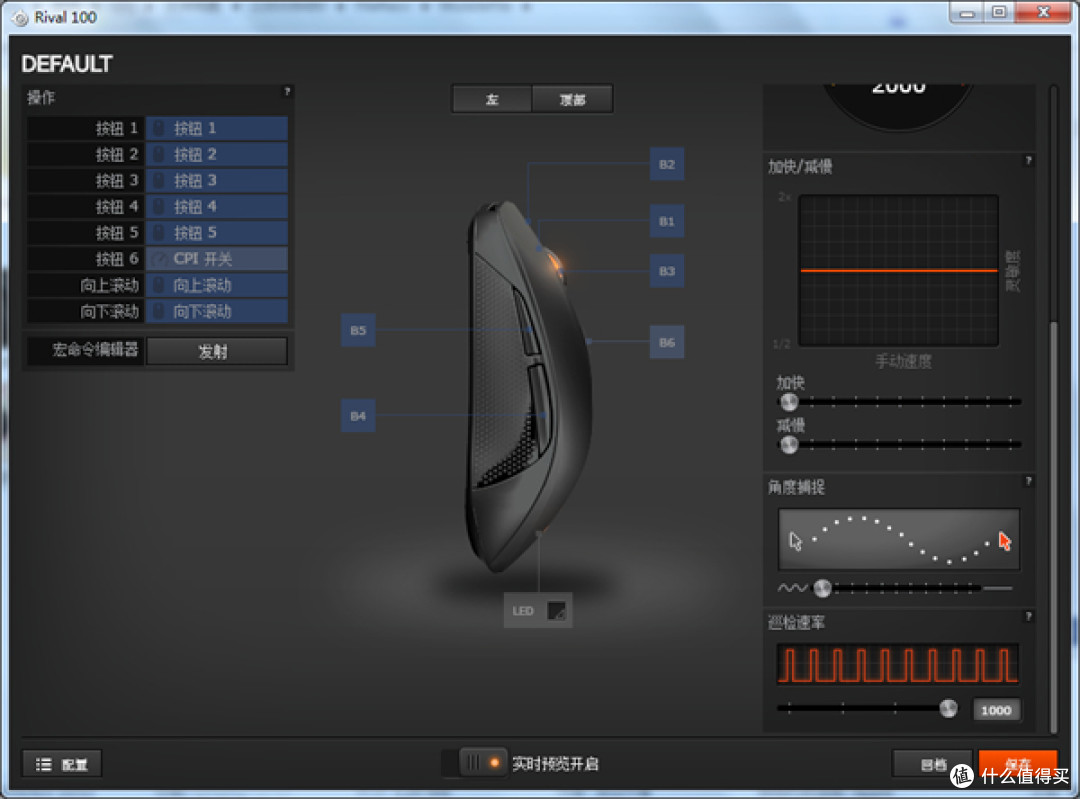Click the wave icon beside angle snapping slider
Image resolution: width=1080 pixels, height=799 pixels.
coord(793,588)
